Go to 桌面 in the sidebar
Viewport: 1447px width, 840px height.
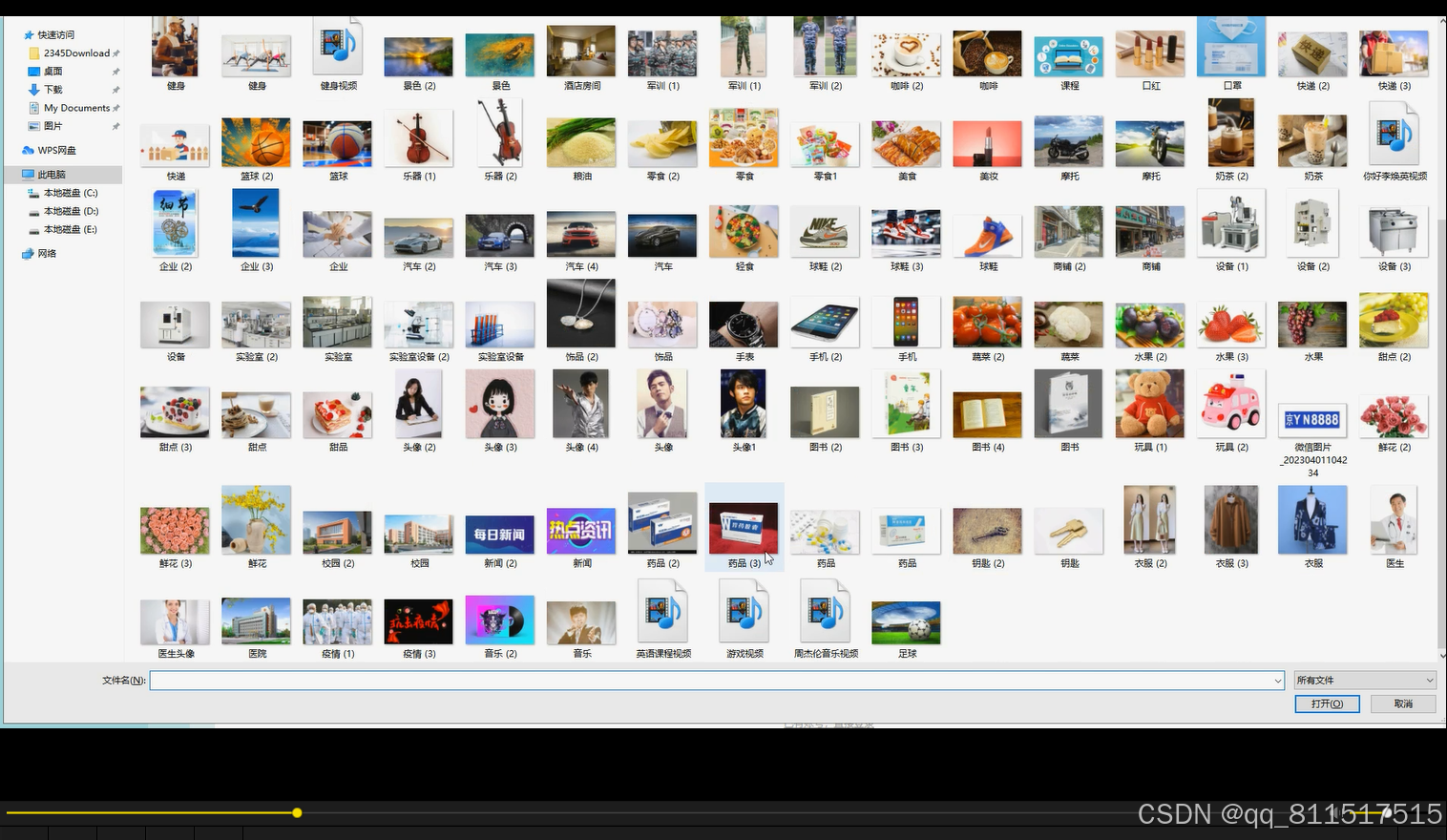click(52, 72)
